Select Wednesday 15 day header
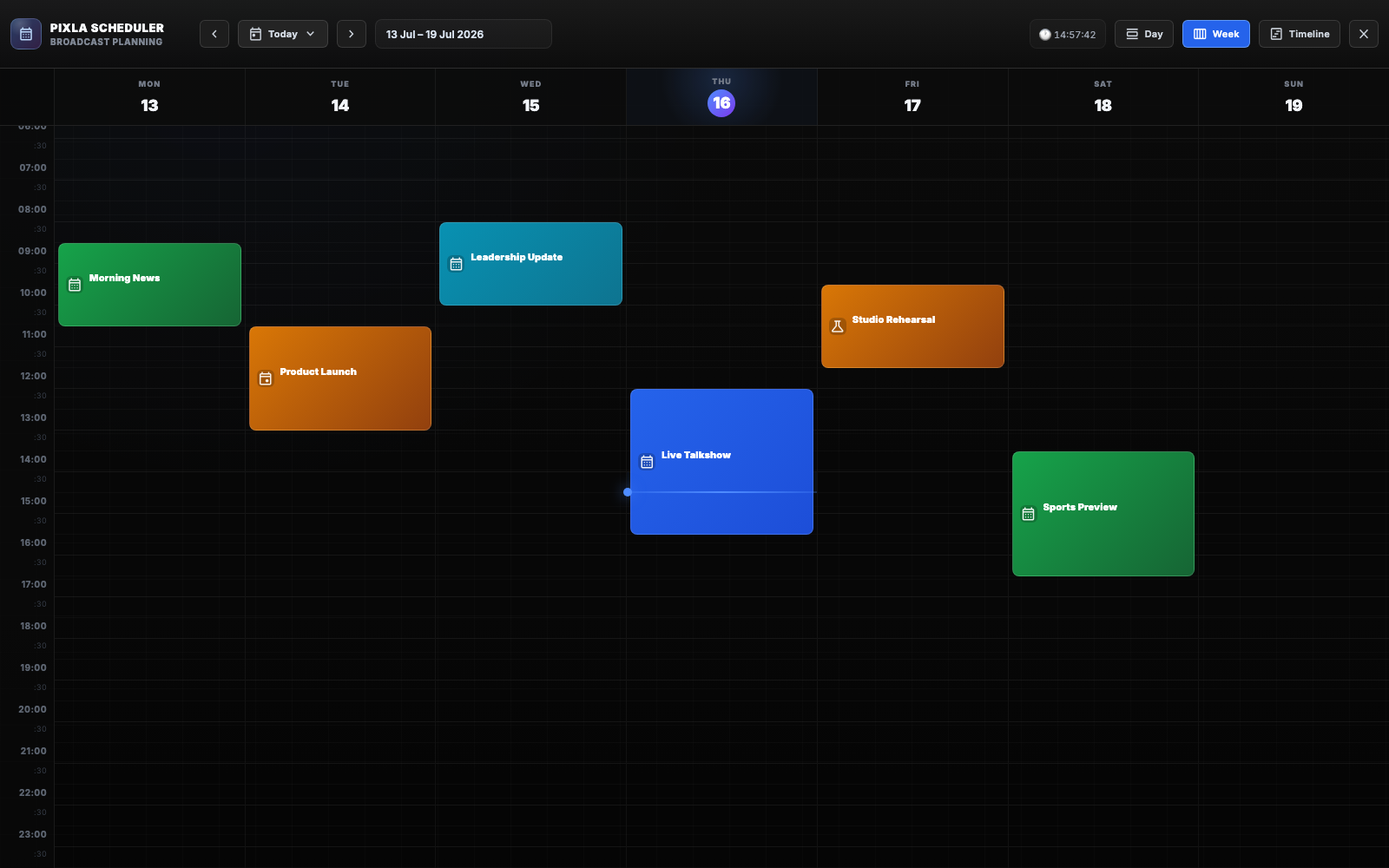The width and height of the screenshot is (1389, 868). [530, 97]
